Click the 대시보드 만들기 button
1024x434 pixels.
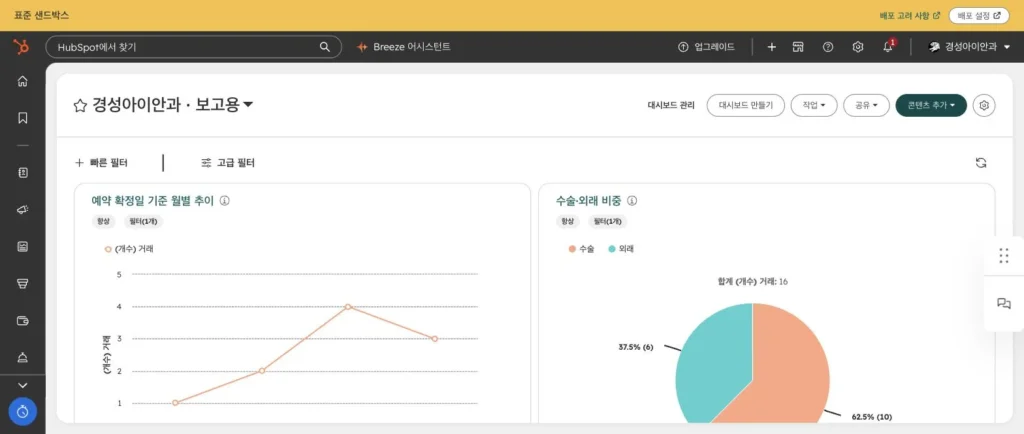[745, 105]
